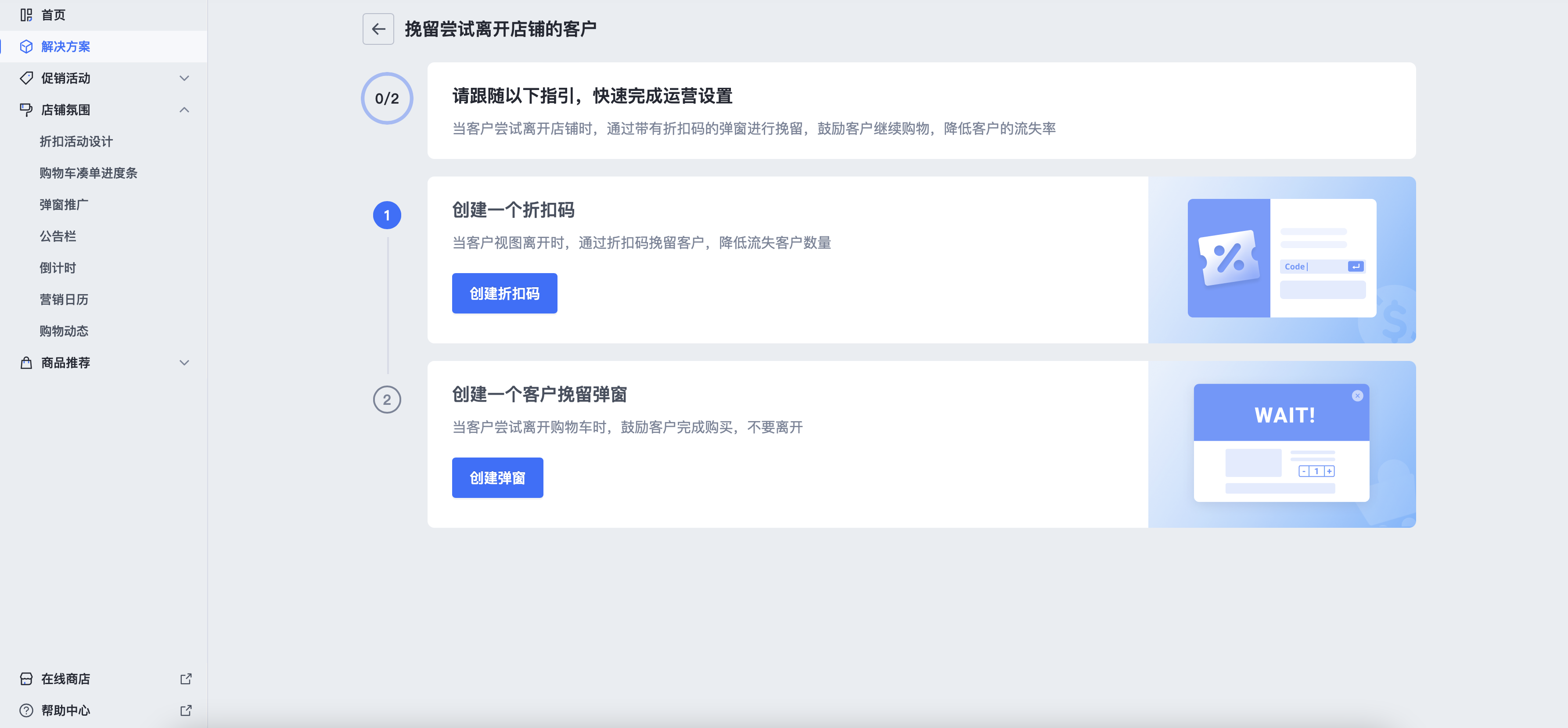Click the 商品推荐 shopping bag icon
Screen dimensions: 1568x728
pos(26,363)
